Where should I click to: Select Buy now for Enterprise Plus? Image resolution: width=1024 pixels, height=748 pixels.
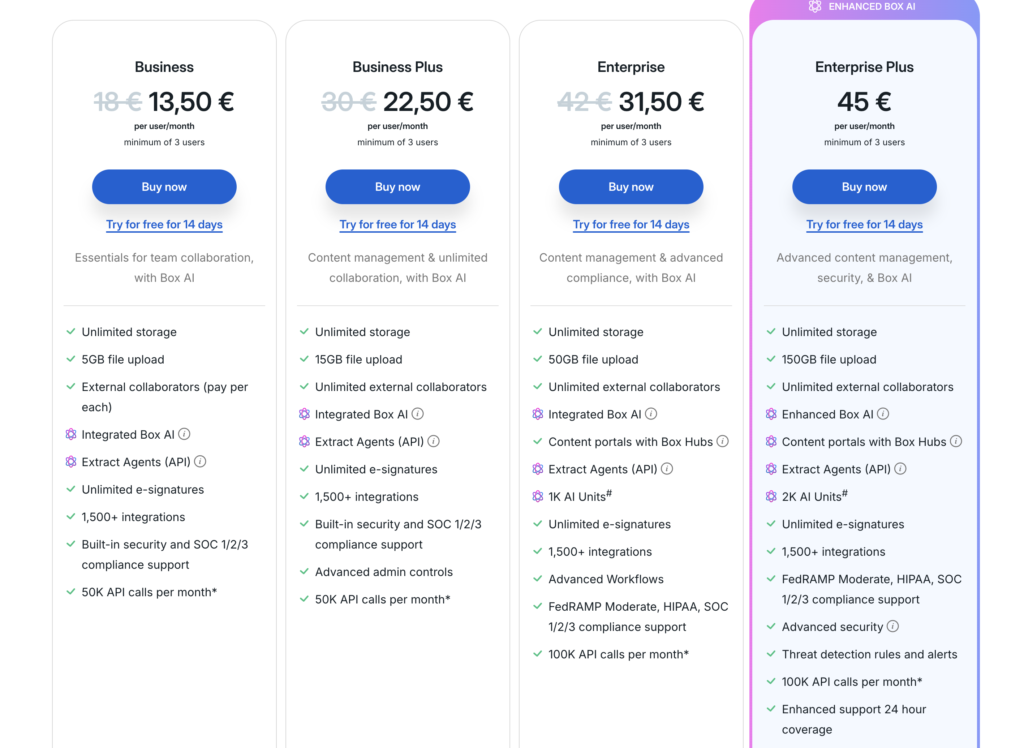[864, 187]
